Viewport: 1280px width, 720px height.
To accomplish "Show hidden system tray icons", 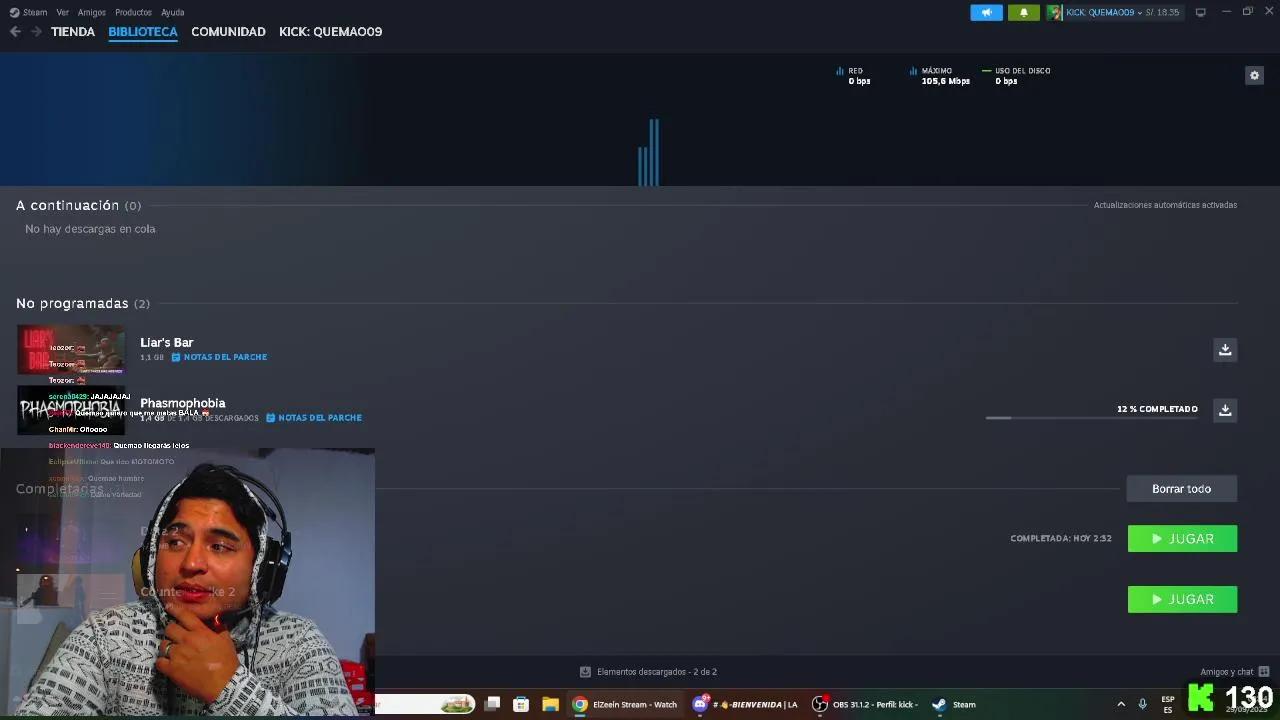I will pyautogui.click(x=1121, y=704).
